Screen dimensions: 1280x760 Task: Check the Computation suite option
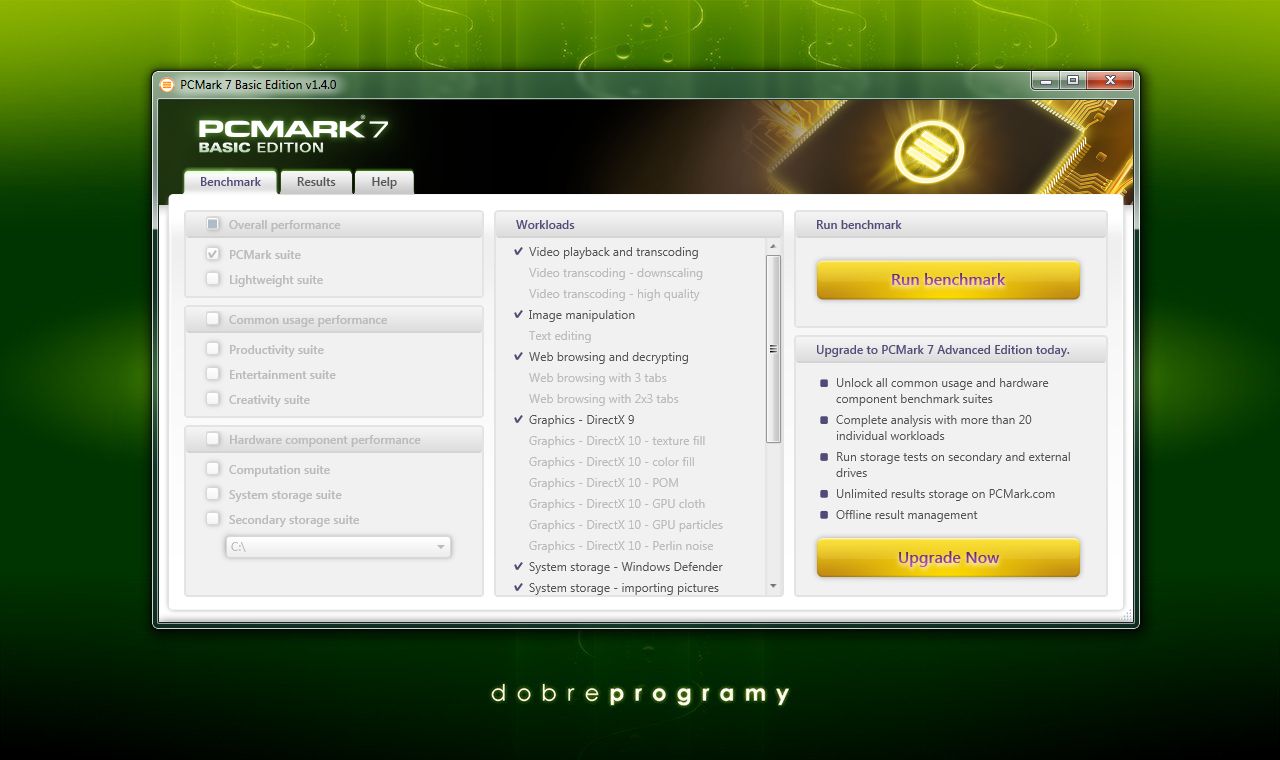pos(213,469)
